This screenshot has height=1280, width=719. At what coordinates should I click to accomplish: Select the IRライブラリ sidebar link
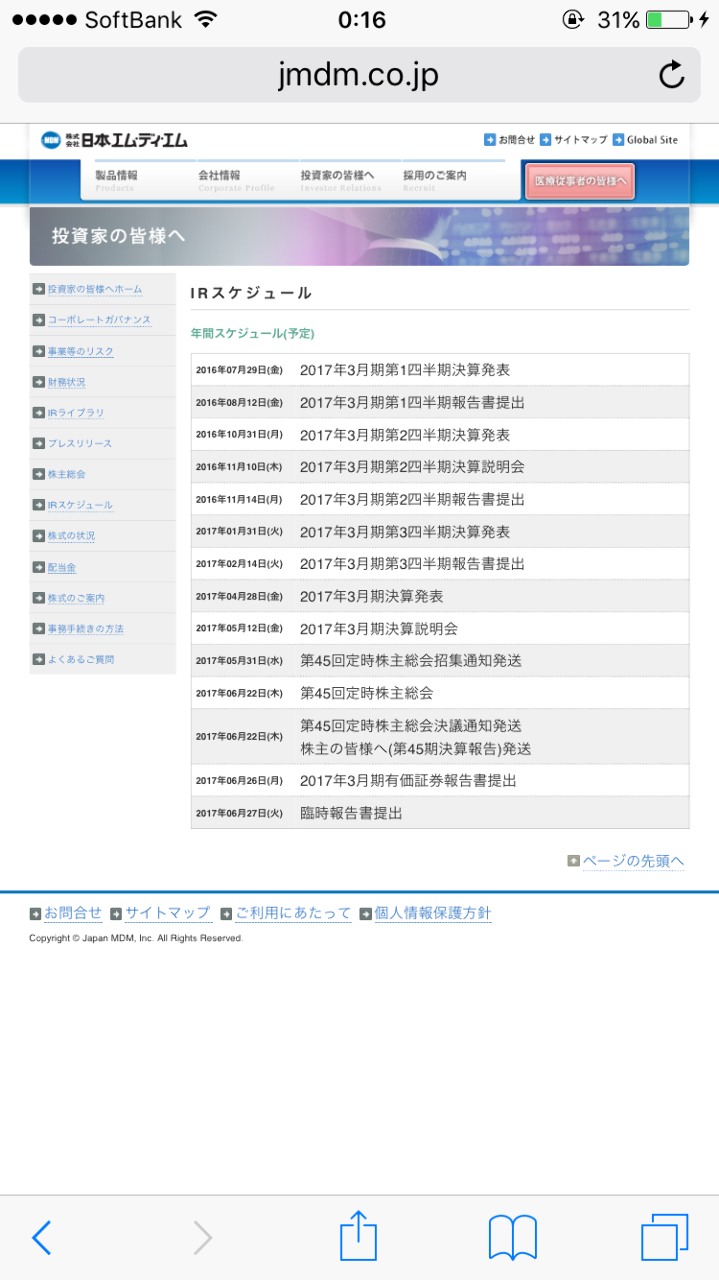(x=76, y=413)
